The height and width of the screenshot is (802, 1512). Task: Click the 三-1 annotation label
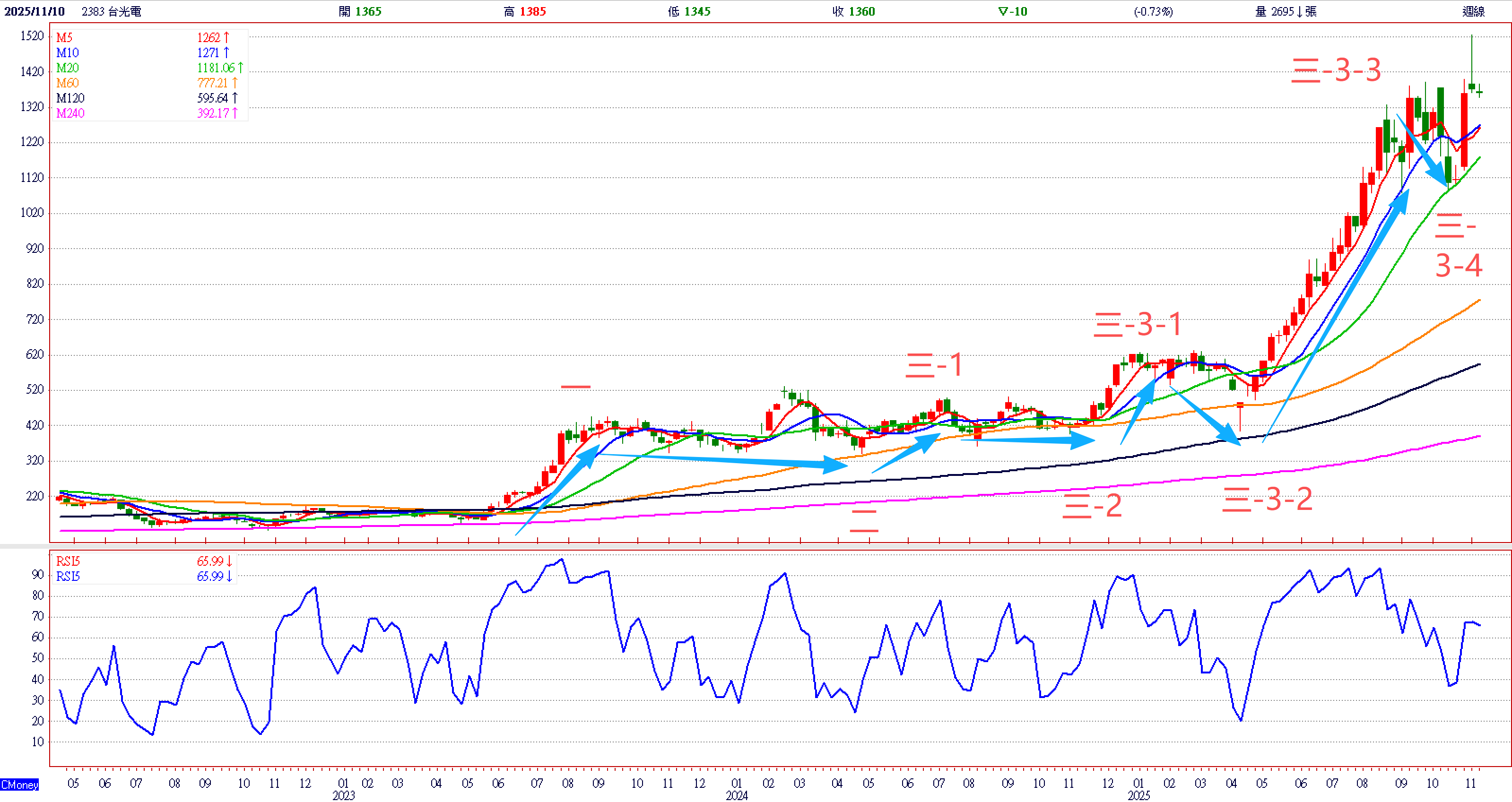(x=934, y=365)
